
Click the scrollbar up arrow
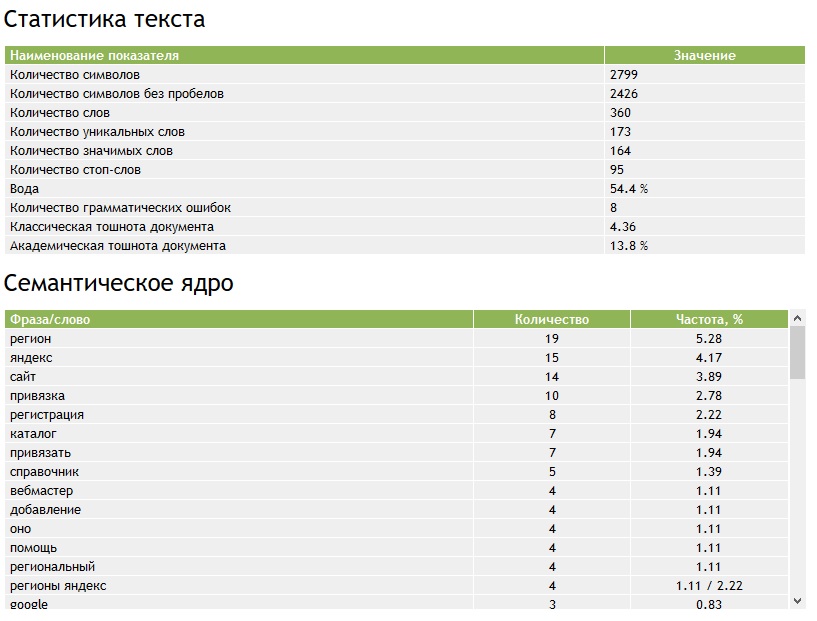click(797, 318)
